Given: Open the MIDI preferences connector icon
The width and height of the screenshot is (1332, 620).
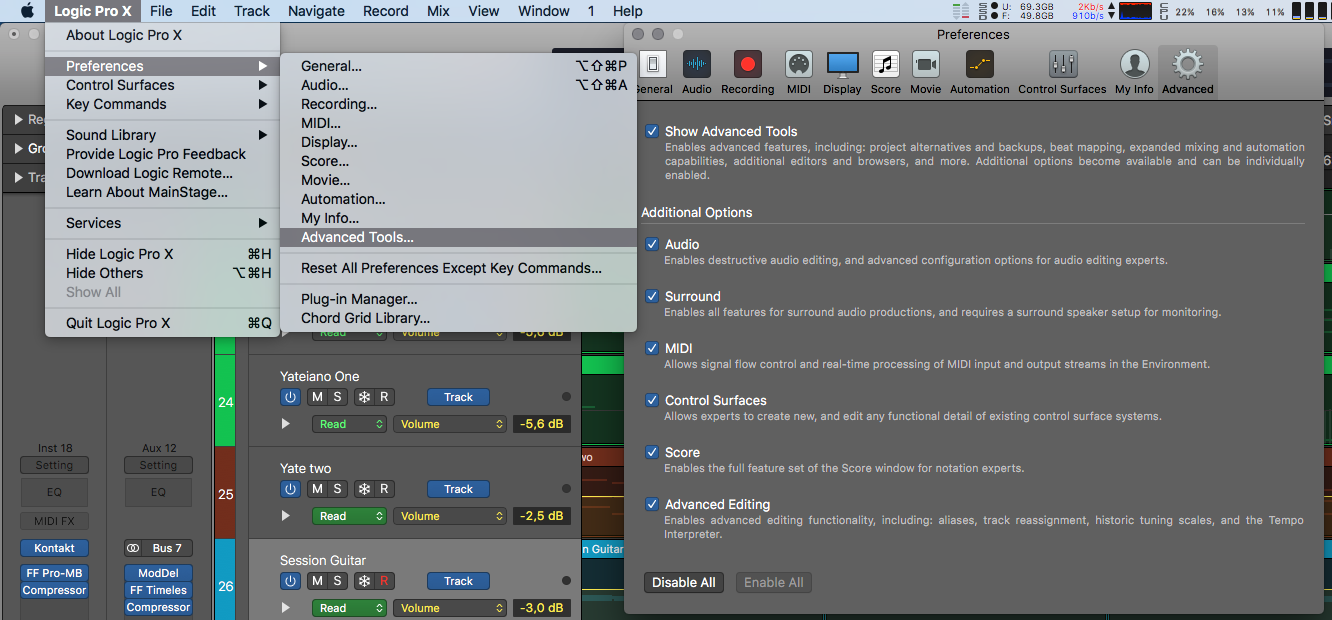Looking at the screenshot, I should tap(798, 65).
